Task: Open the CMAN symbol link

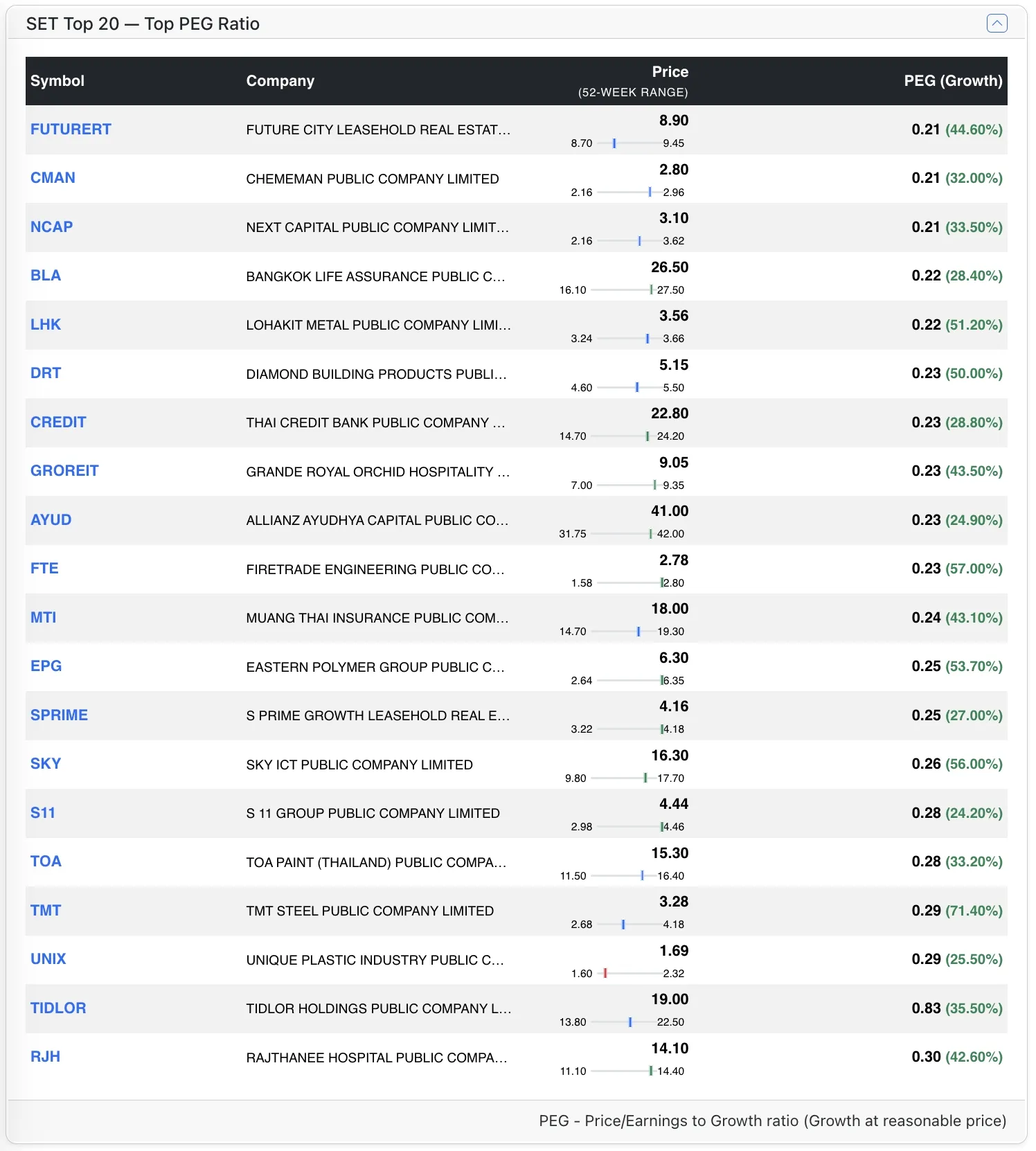Action: 53,178
